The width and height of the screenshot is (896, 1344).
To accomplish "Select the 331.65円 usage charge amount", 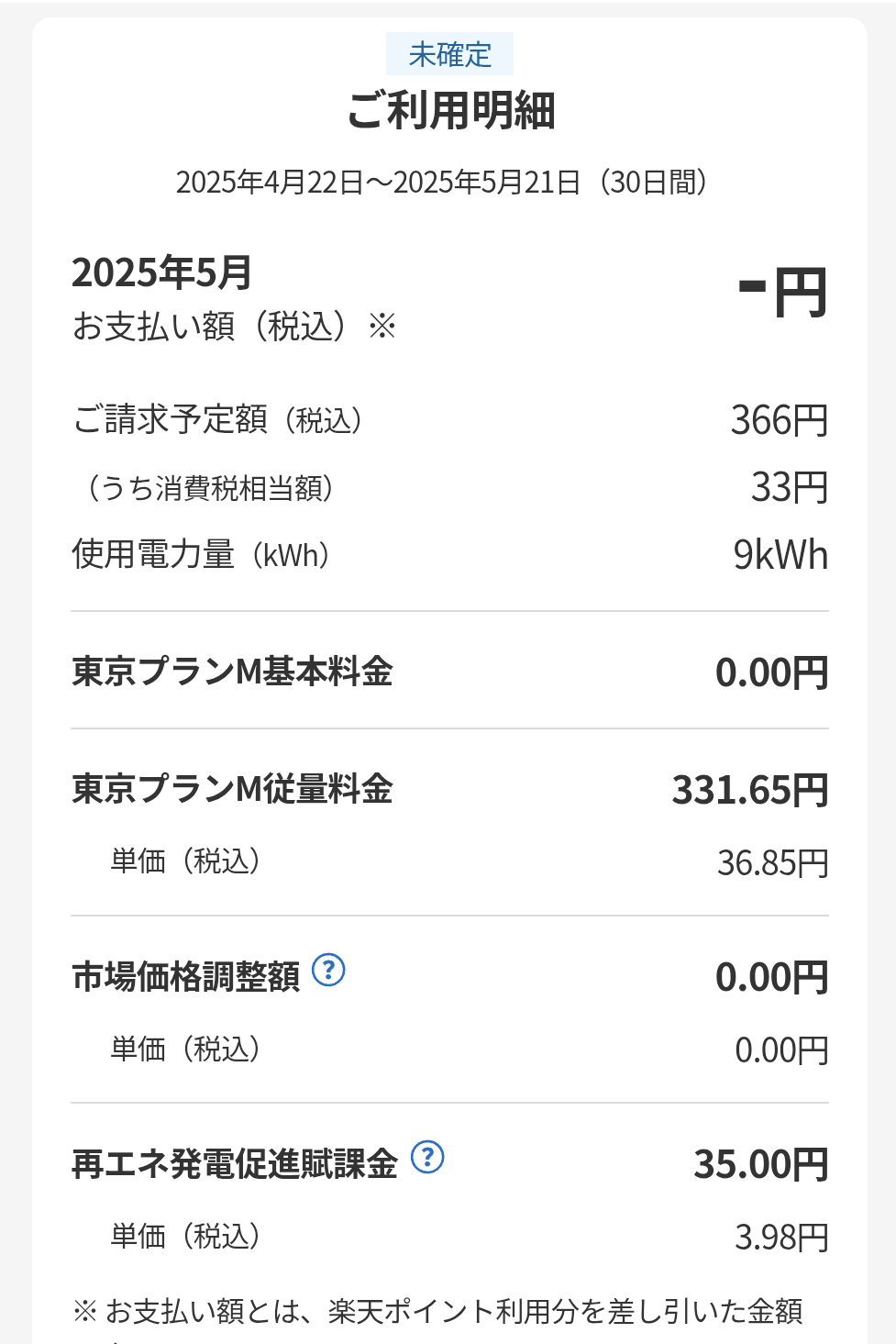I will tap(750, 790).
